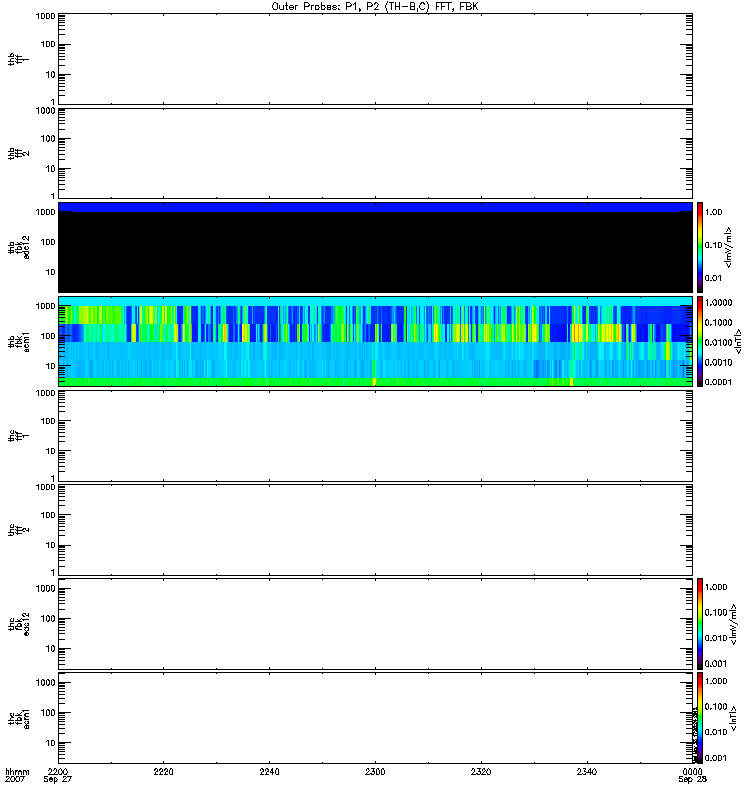Click the 'Sep 27' date label

[x=58, y=779]
